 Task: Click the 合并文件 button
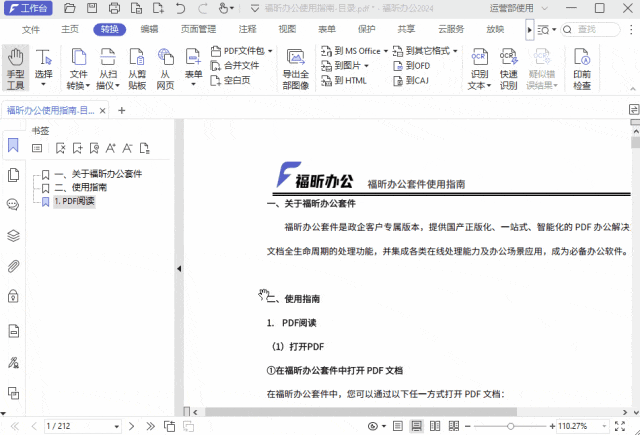235,65
